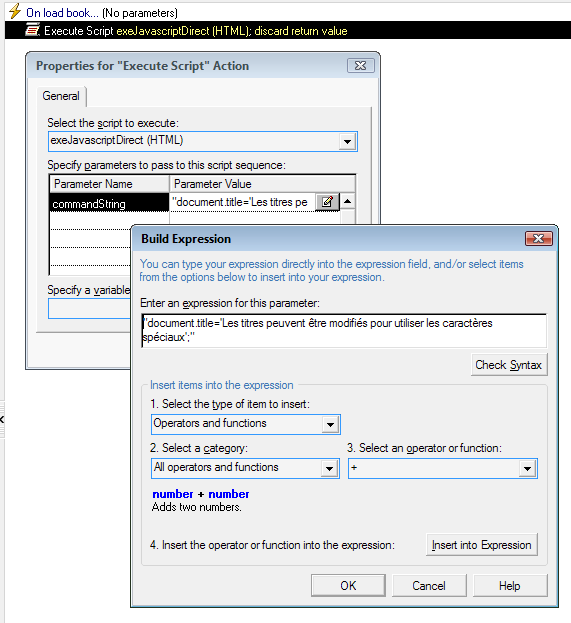This screenshot has width=571, height=623.
Task: Click Insert into Expression button
Action: (482, 545)
